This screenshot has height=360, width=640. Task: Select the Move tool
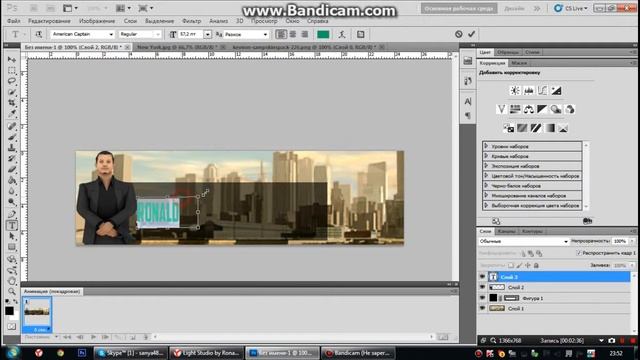12,60
